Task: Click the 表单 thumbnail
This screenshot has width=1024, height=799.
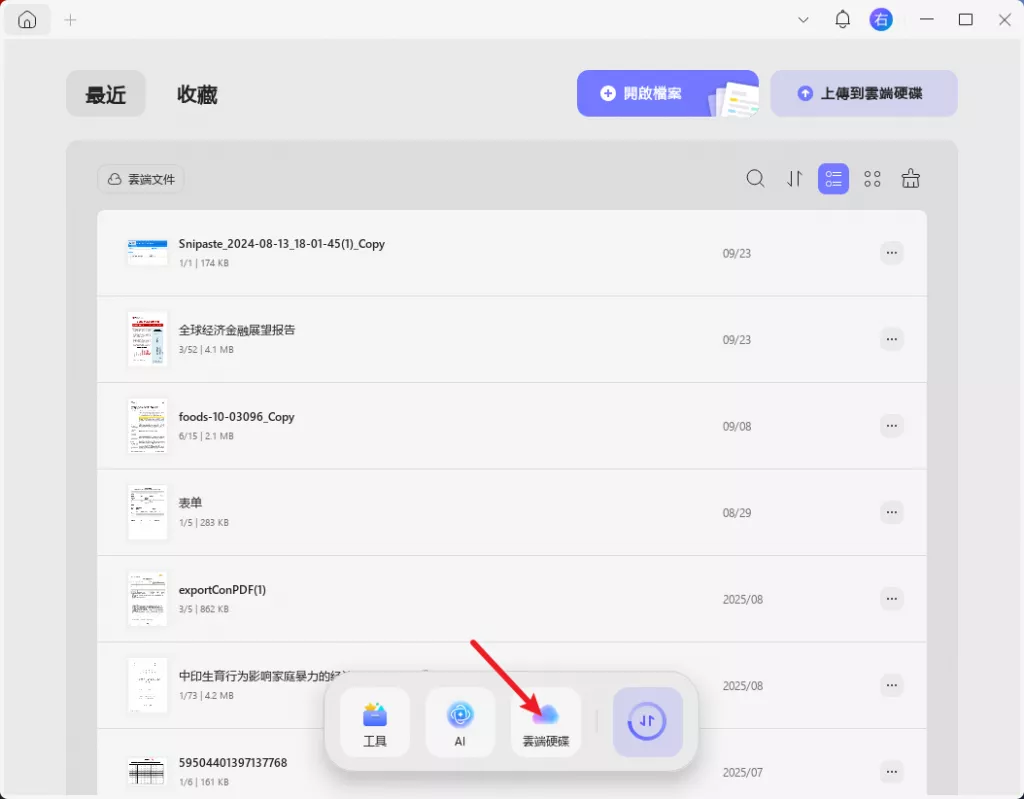Action: pyautogui.click(x=148, y=512)
